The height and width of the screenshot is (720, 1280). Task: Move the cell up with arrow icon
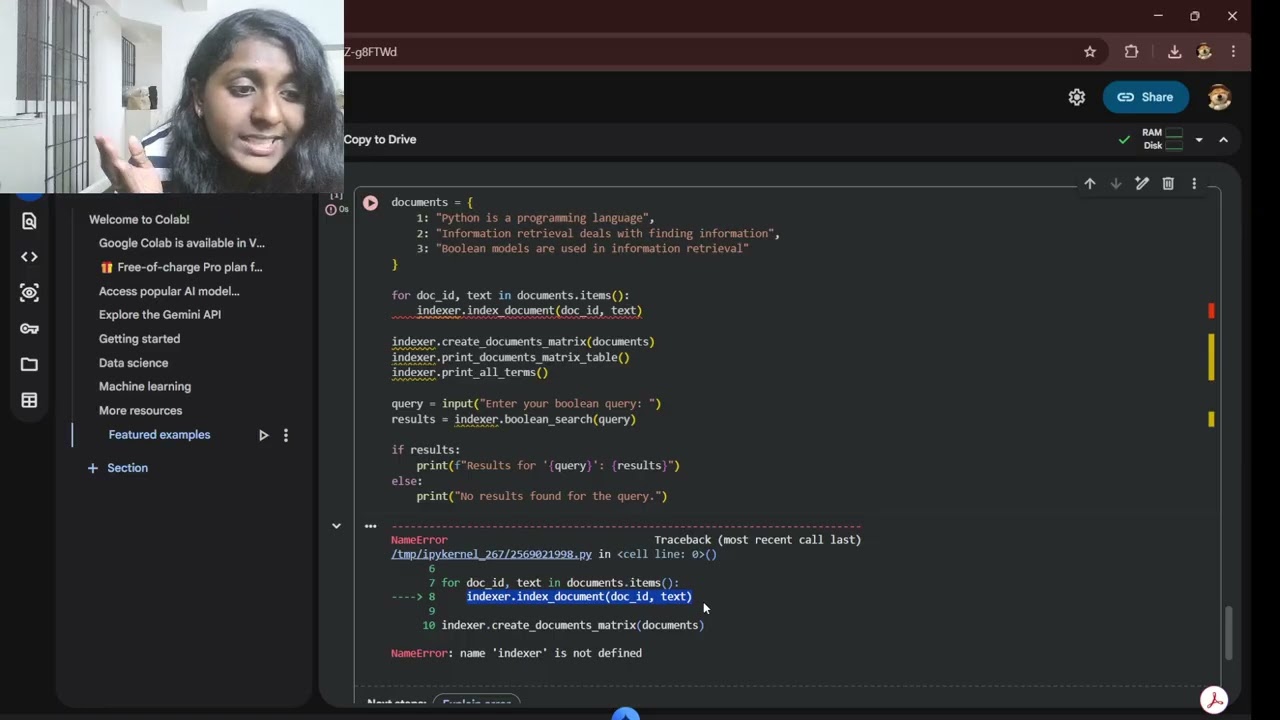pyautogui.click(x=1090, y=184)
